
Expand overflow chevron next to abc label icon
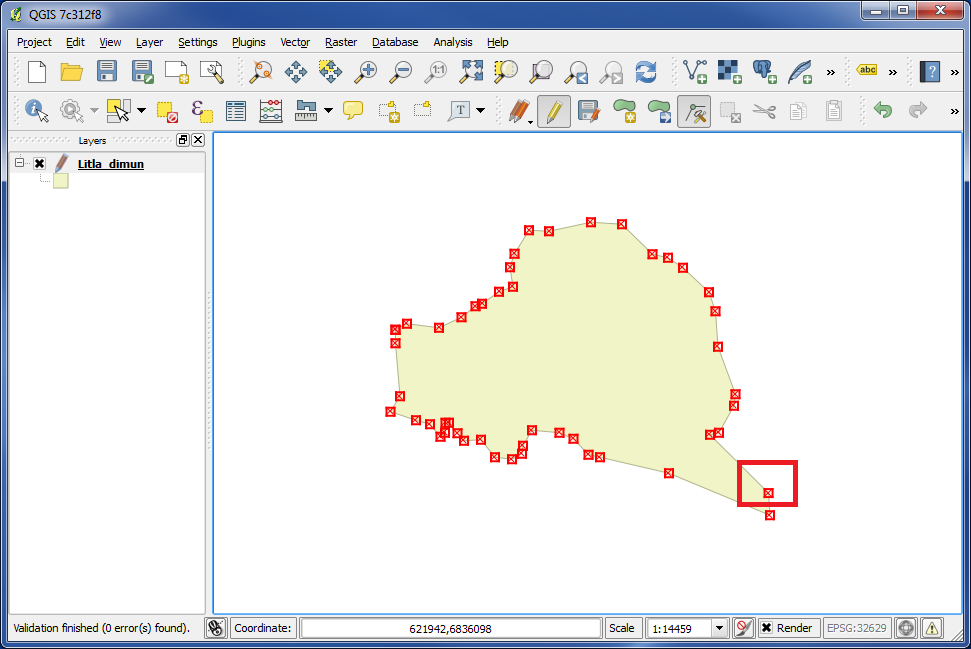click(892, 72)
